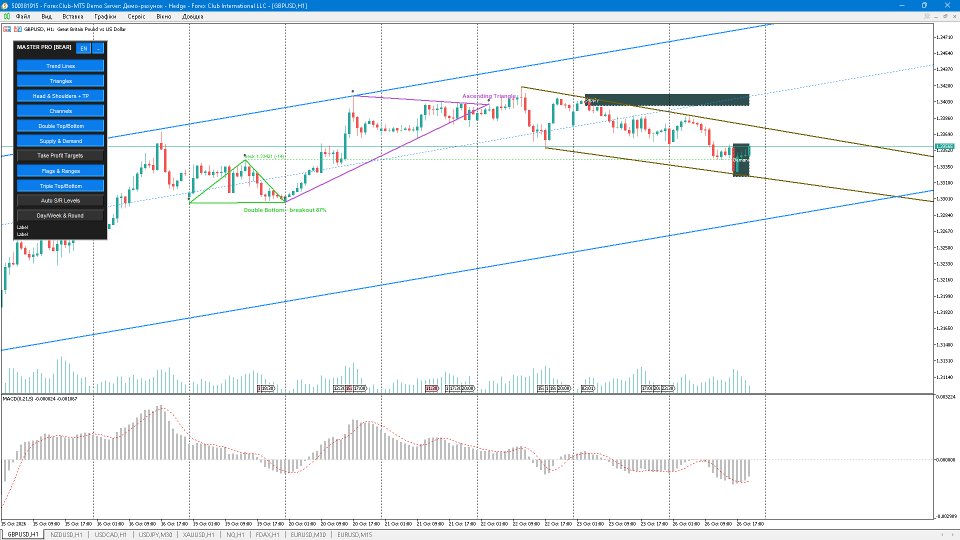960x540 pixels.
Task: Collapse the MASTER PRO panel with minus button
Action: point(98,48)
